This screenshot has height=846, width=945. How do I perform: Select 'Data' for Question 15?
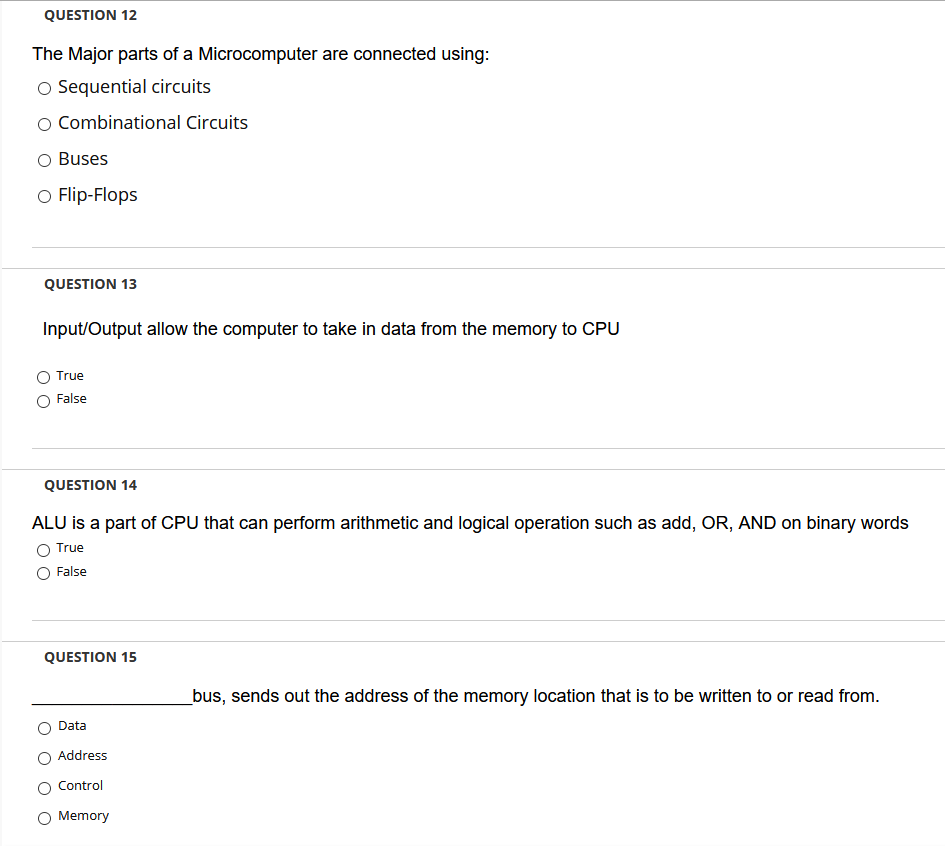[43, 727]
